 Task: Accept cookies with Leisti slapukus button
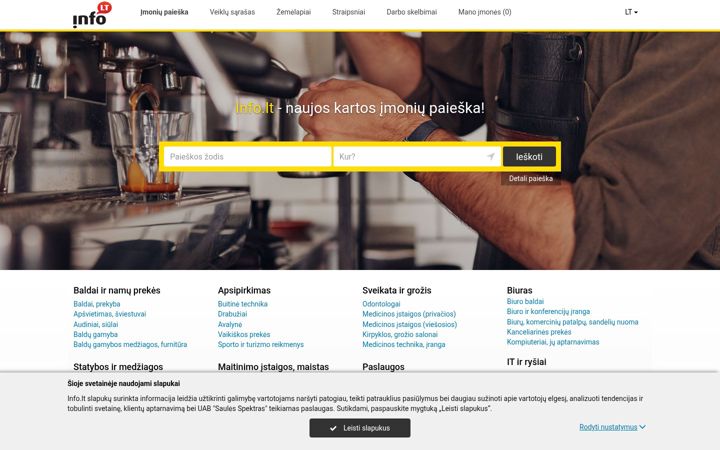[x=360, y=428]
